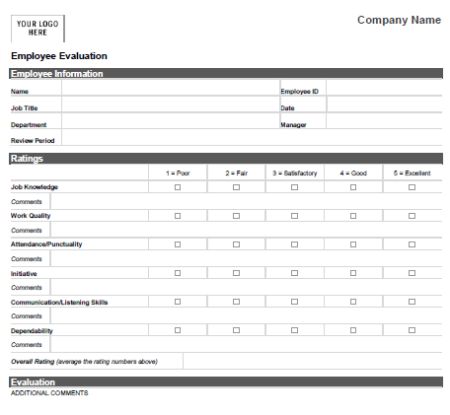Click the Date input field
450x415 pixels.
(384, 105)
